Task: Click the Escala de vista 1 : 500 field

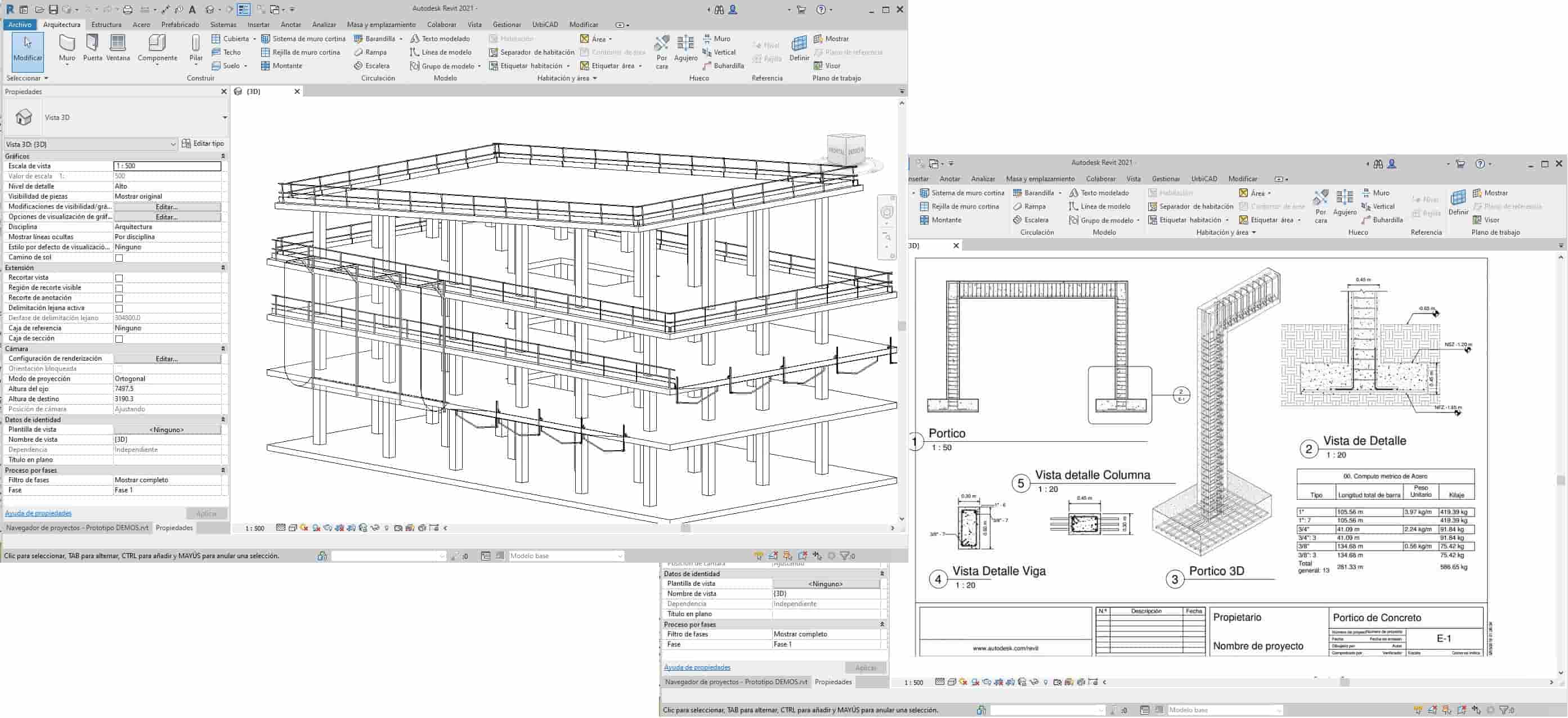Action: (x=167, y=165)
